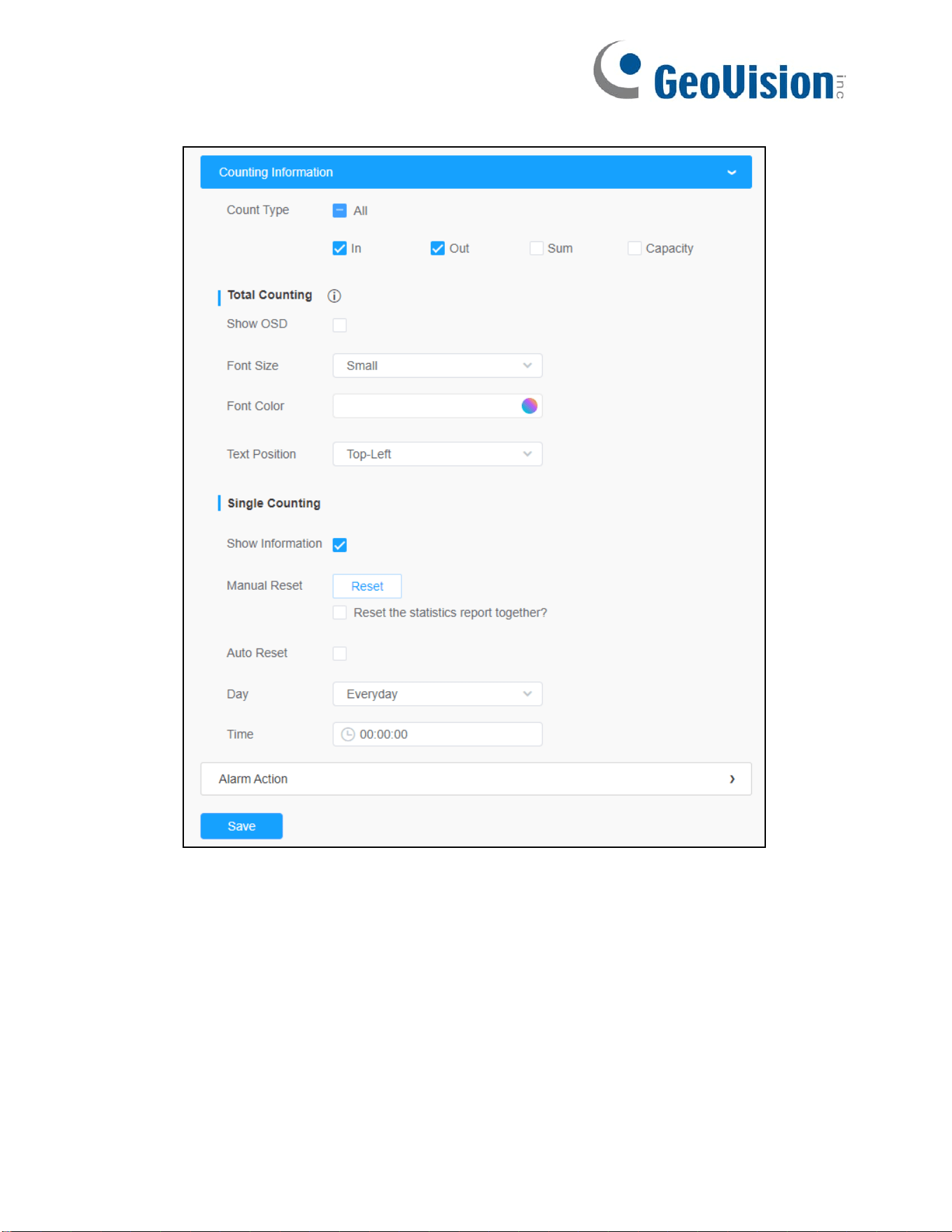Enable the Sum count type checkbox
The height and width of the screenshot is (1232, 952).
pyautogui.click(x=537, y=248)
